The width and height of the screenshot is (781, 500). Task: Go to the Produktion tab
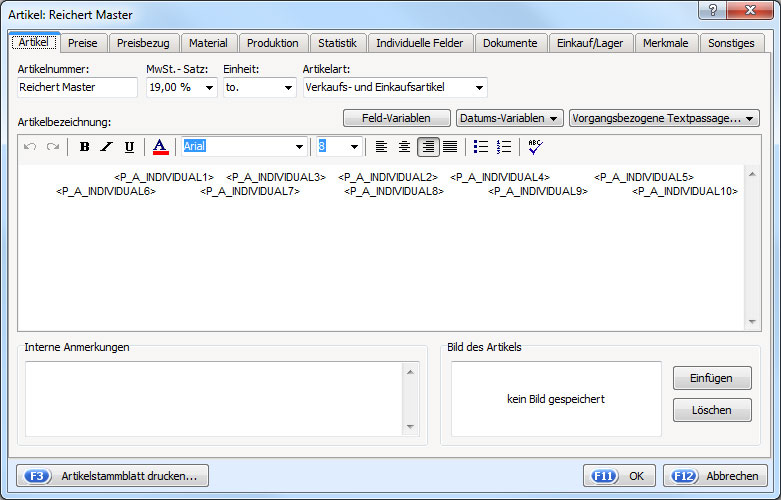273,43
